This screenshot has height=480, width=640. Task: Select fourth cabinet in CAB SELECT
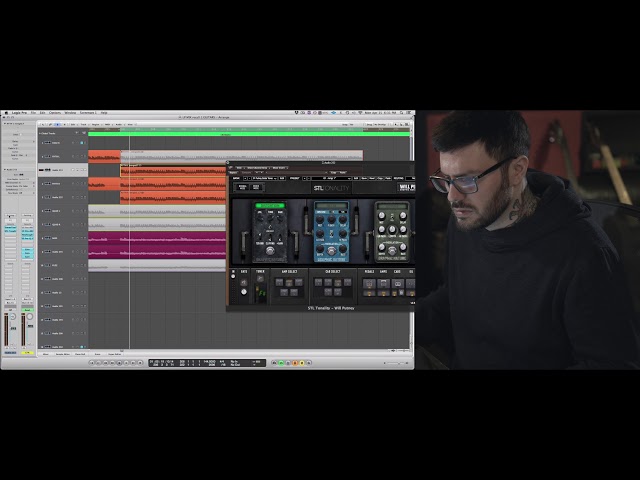pyautogui.click(x=347, y=282)
